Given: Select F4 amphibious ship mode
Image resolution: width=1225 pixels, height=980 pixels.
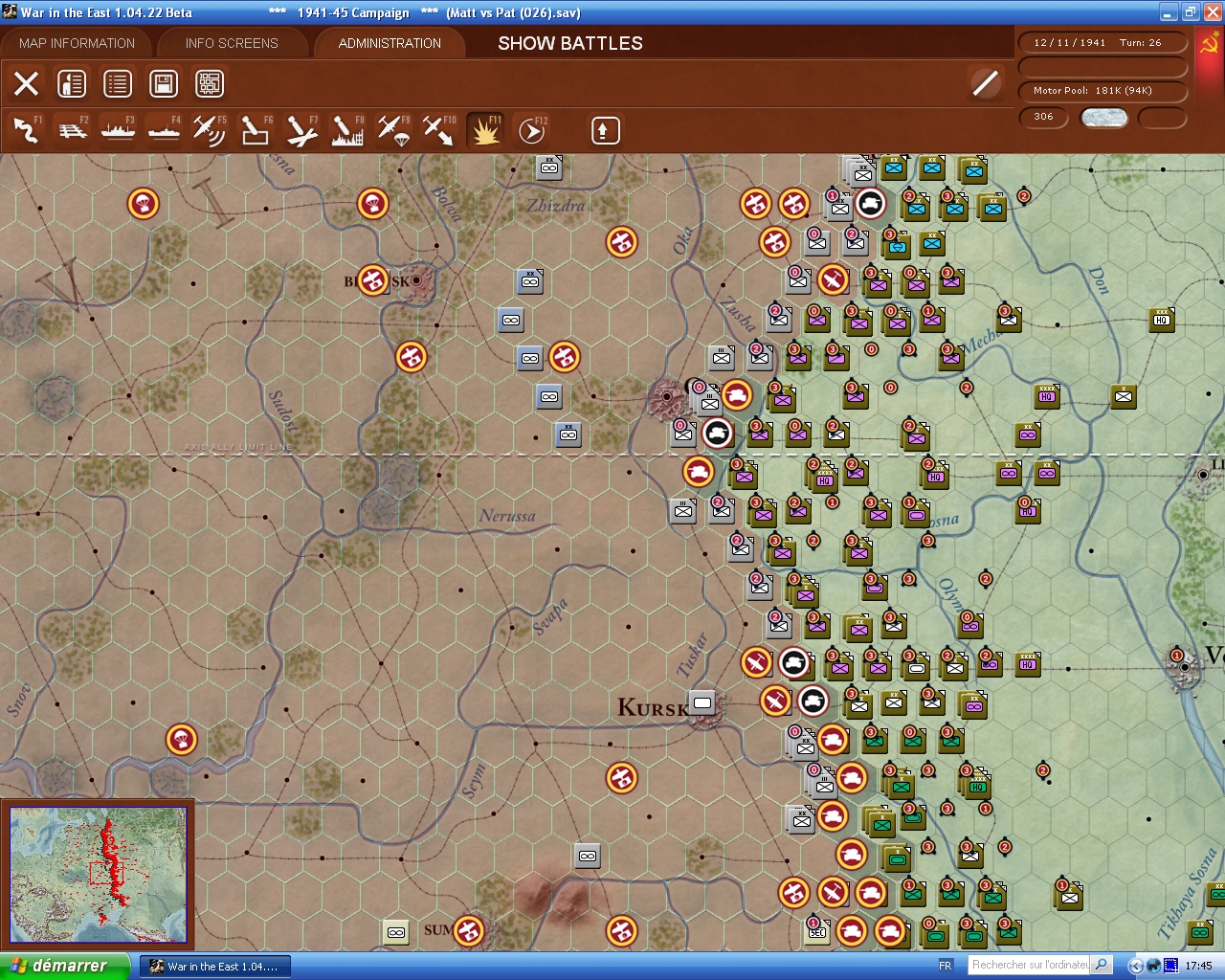Looking at the screenshot, I should click(165, 130).
